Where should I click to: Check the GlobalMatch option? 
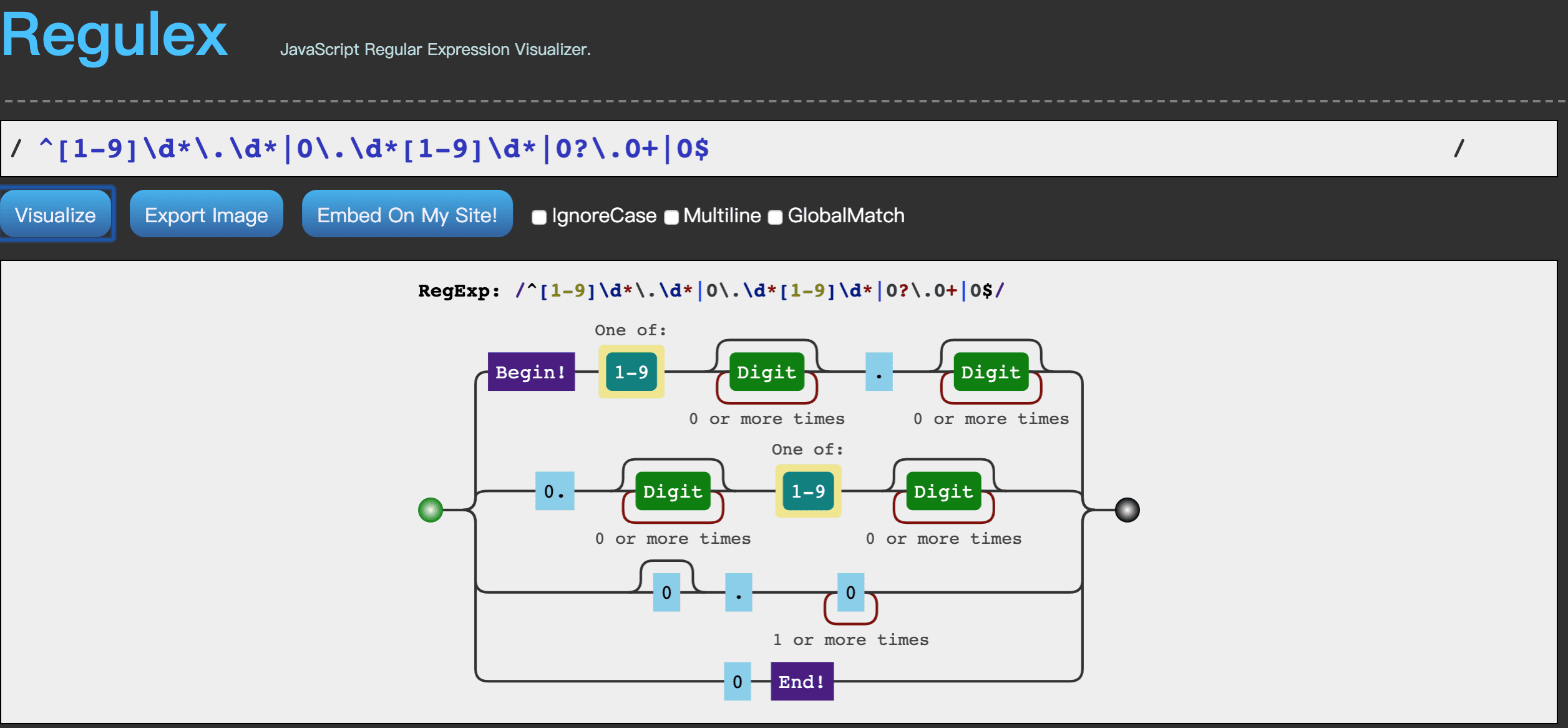[x=775, y=217]
